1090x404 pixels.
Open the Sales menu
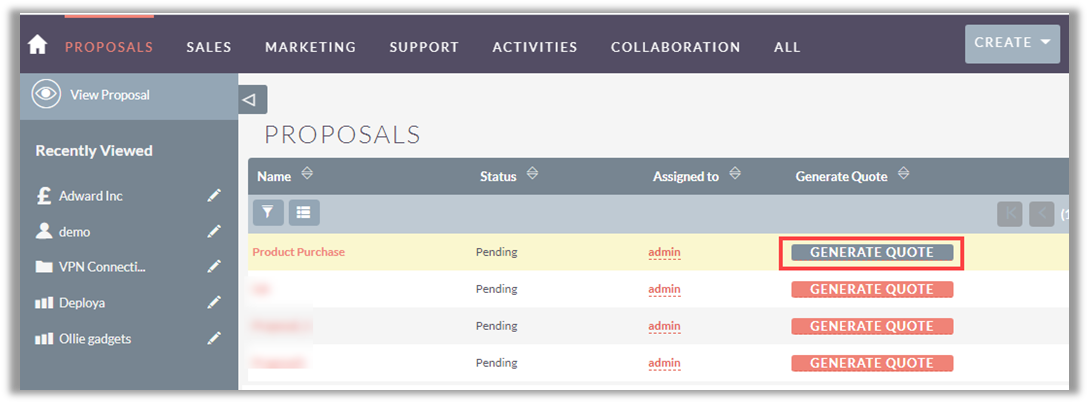(x=209, y=47)
